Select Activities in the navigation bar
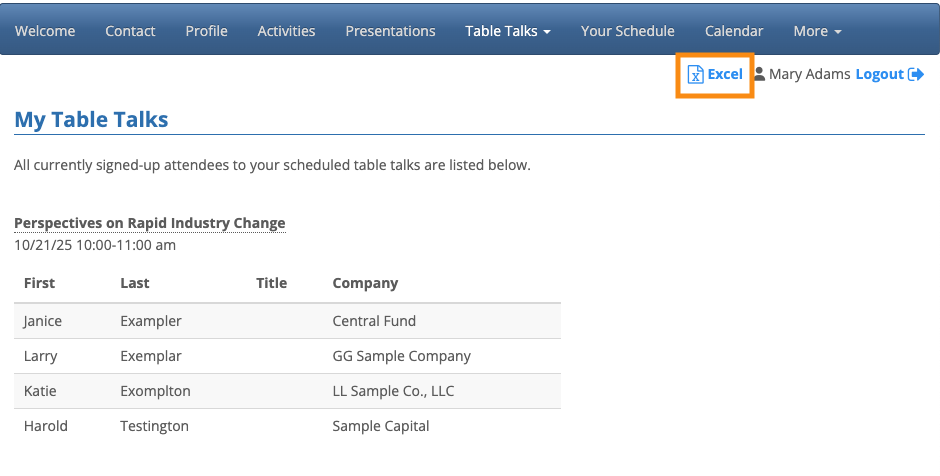This screenshot has height=476, width=940. [286, 31]
